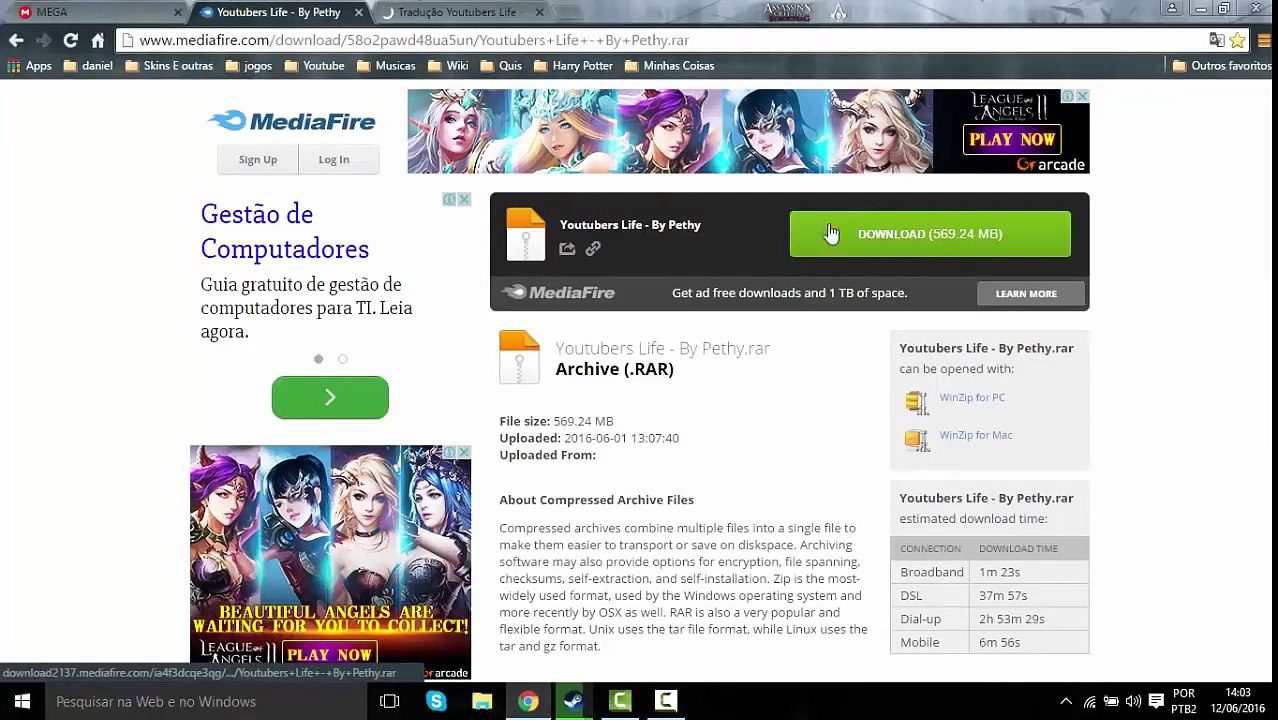
Task: Go back using the browser back arrow
Action: pyautogui.click(x=16, y=40)
